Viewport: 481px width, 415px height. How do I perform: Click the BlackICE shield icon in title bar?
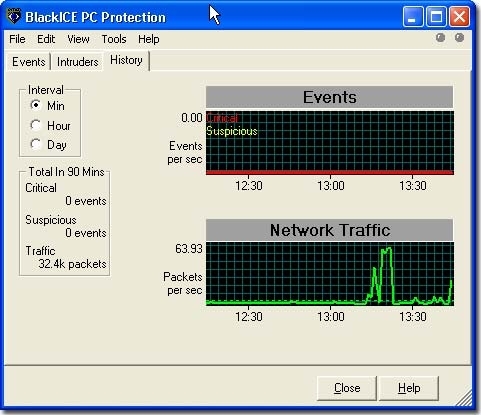[14, 16]
